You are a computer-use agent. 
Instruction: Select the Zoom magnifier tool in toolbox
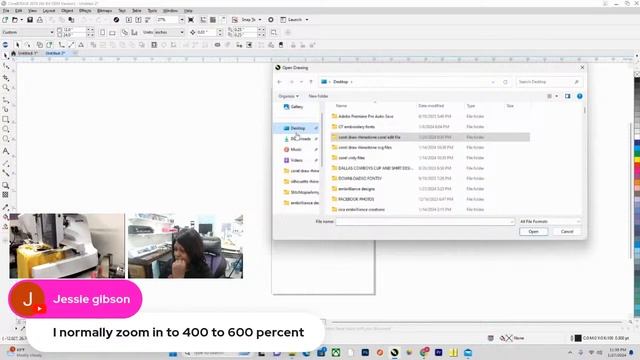(x=6, y=88)
